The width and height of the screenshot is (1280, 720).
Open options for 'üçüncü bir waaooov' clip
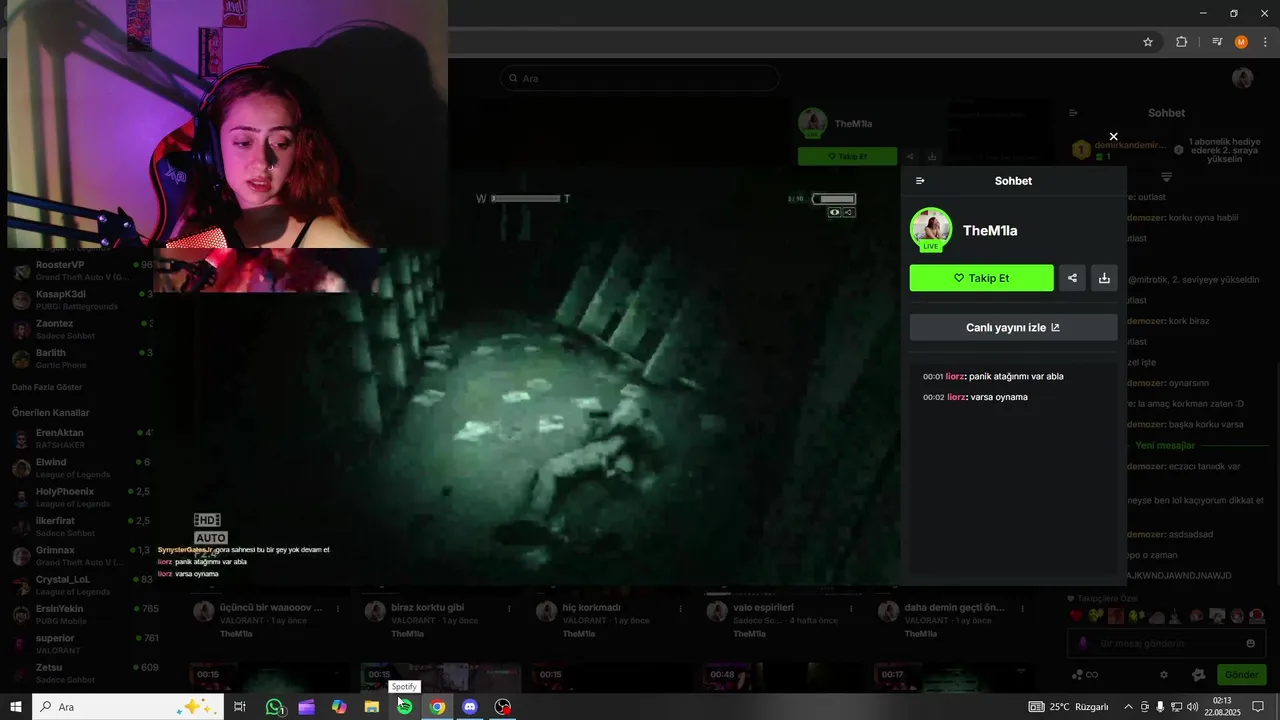click(338, 608)
